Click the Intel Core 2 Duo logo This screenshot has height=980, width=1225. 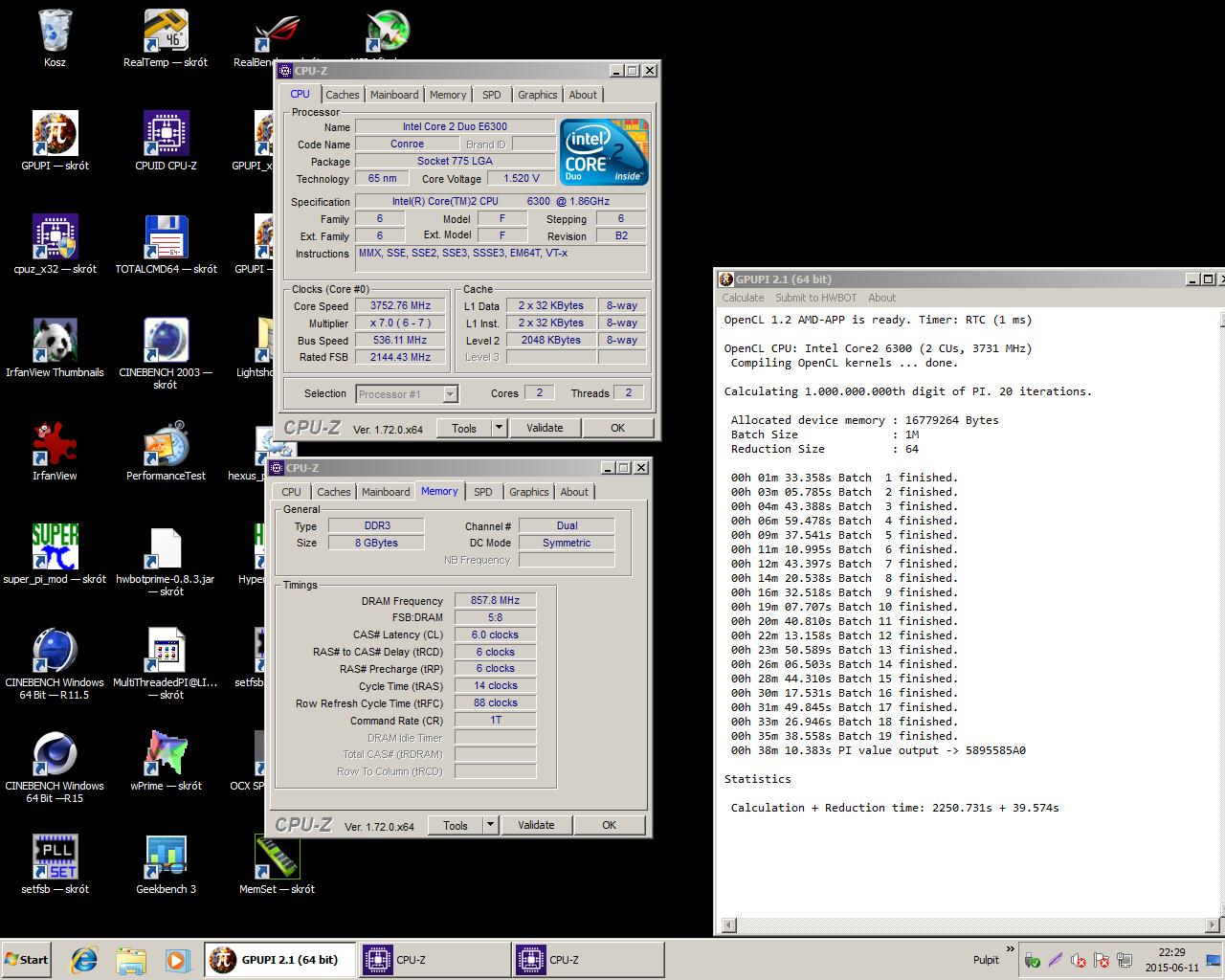pyautogui.click(x=604, y=151)
